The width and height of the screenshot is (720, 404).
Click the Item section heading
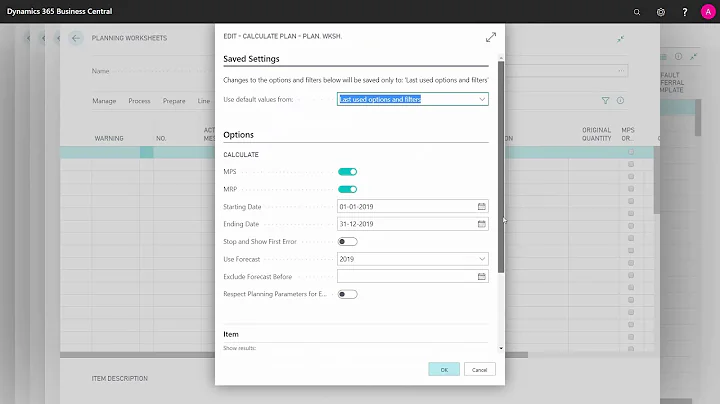pos(231,334)
